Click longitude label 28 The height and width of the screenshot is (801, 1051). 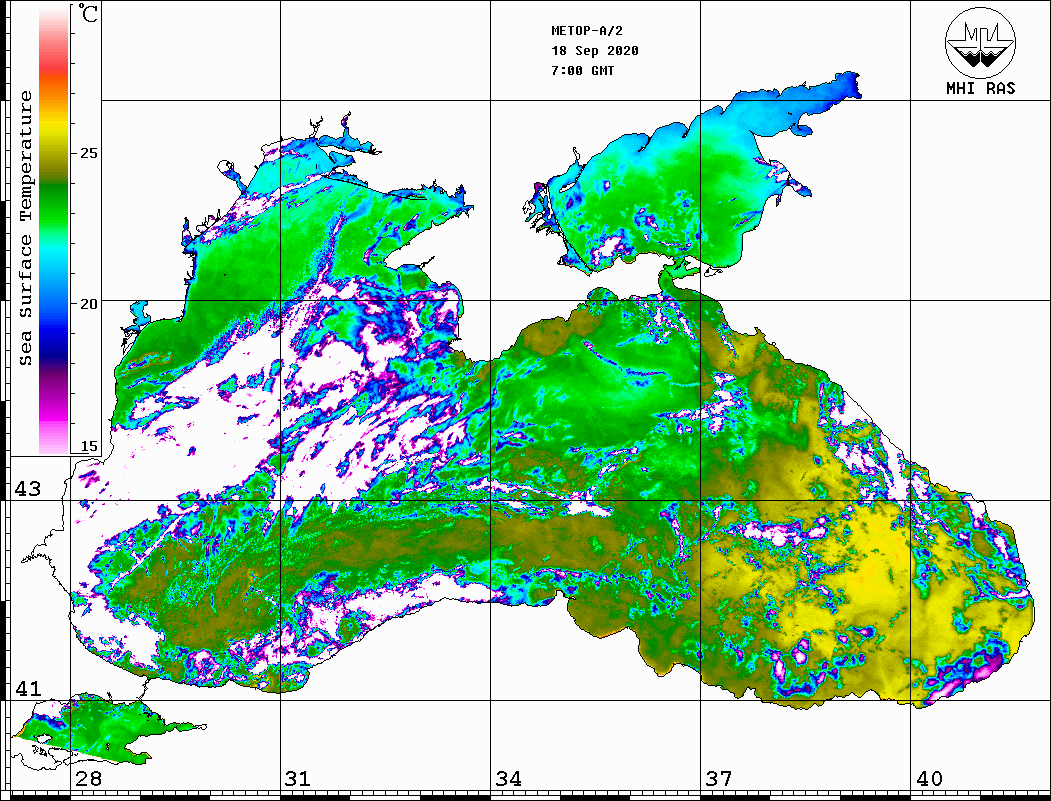coord(88,778)
